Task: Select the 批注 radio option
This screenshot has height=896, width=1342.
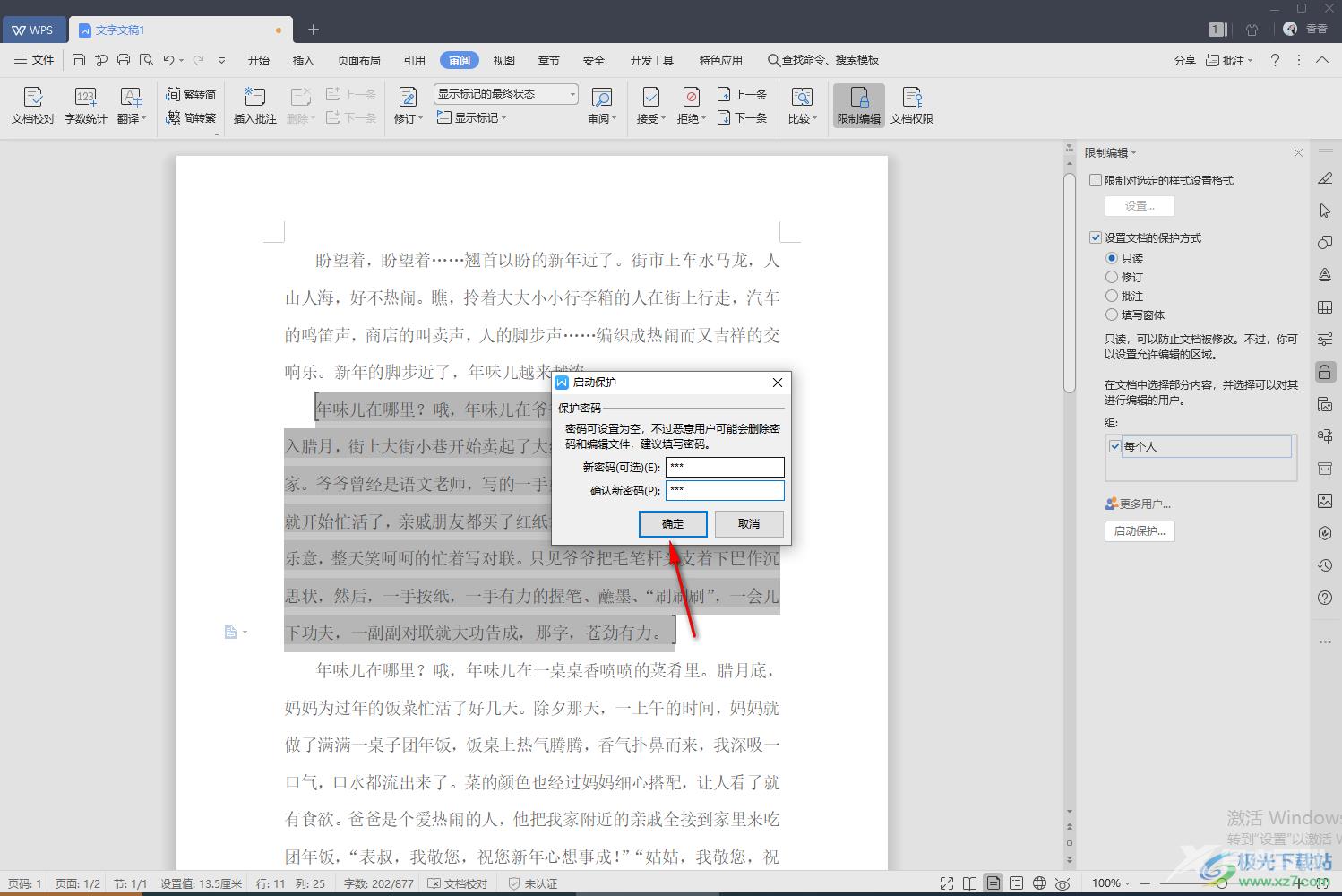Action: pyautogui.click(x=1112, y=296)
